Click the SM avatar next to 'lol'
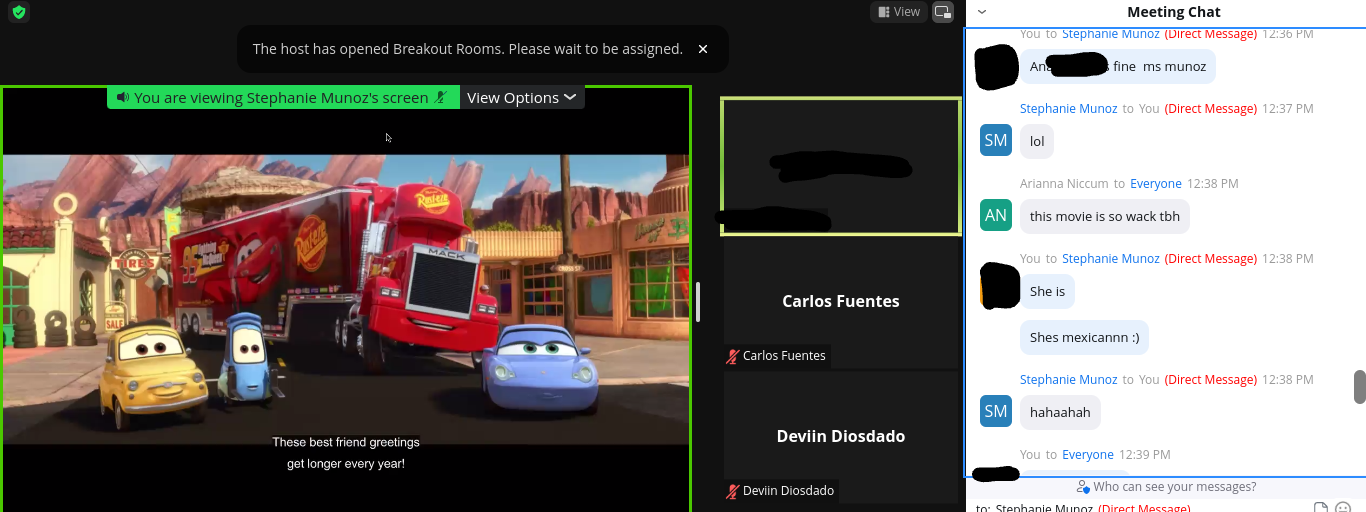This screenshot has height=512, width=1366. [x=996, y=141]
